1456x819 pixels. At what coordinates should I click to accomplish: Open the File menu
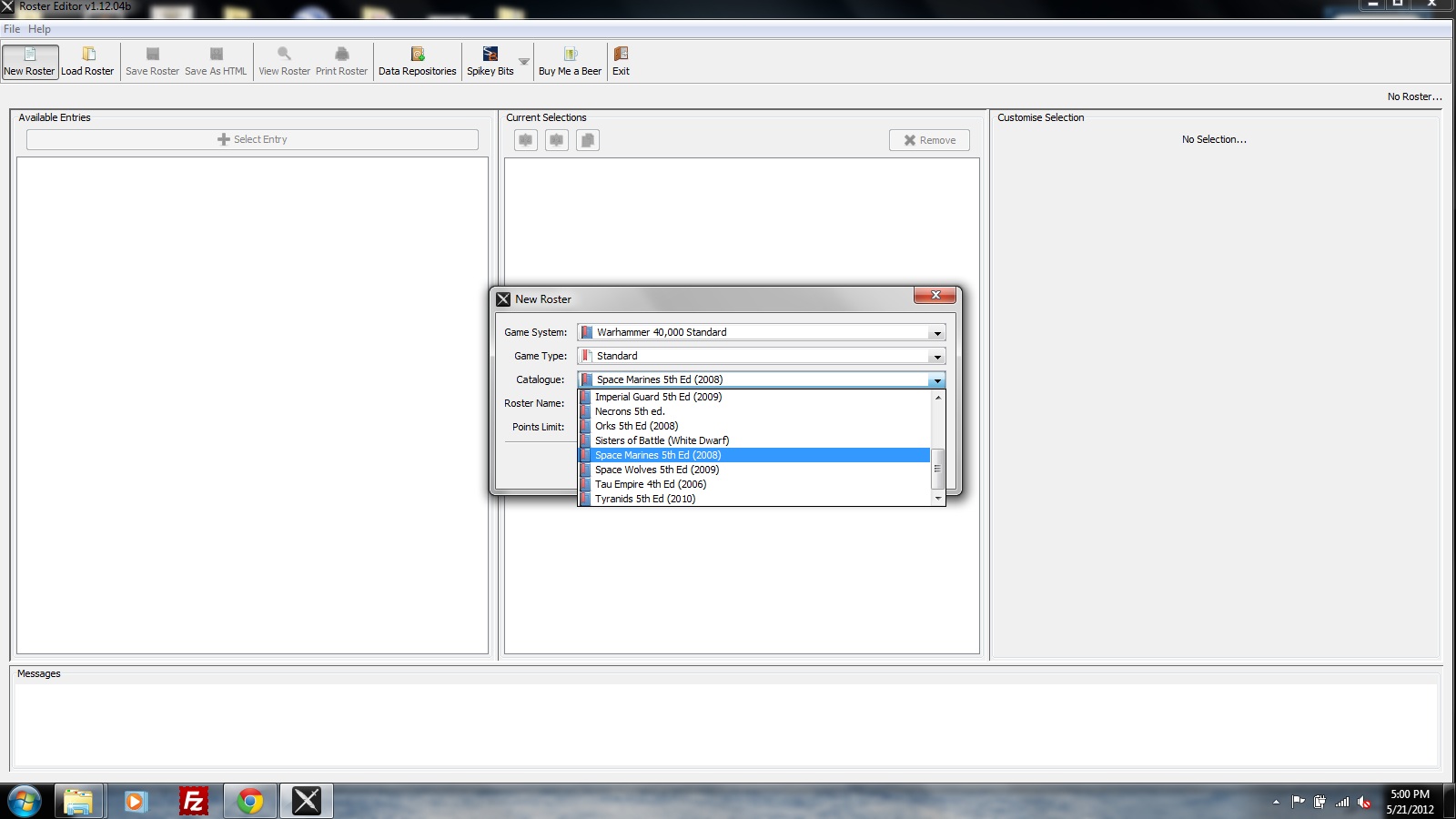click(x=12, y=29)
